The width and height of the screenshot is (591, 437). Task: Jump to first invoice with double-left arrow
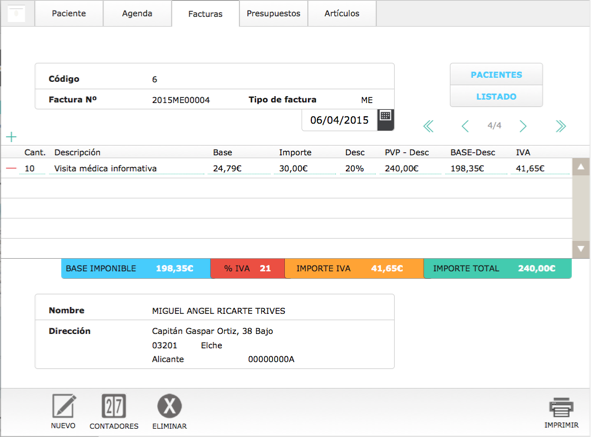428,126
